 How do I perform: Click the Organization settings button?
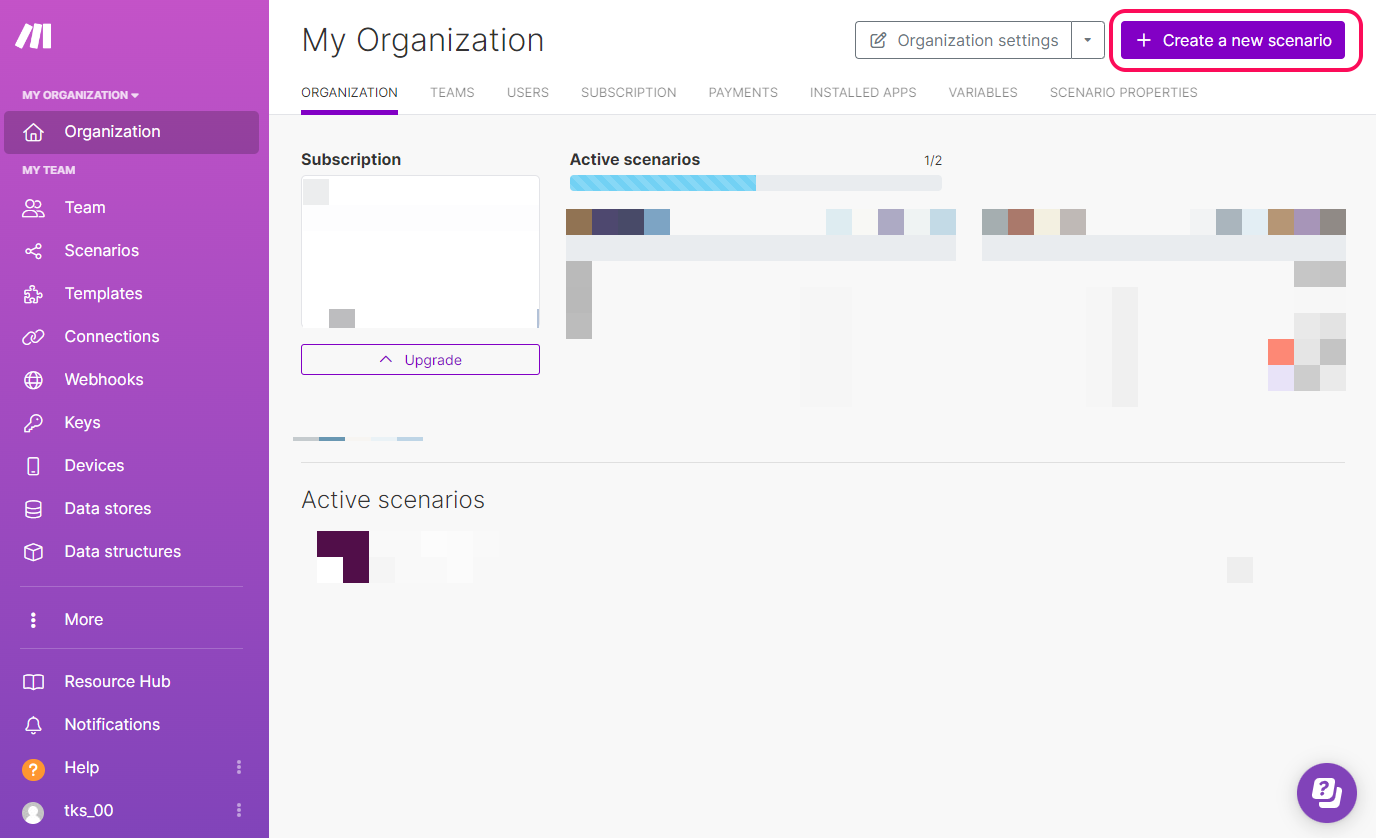click(964, 40)
